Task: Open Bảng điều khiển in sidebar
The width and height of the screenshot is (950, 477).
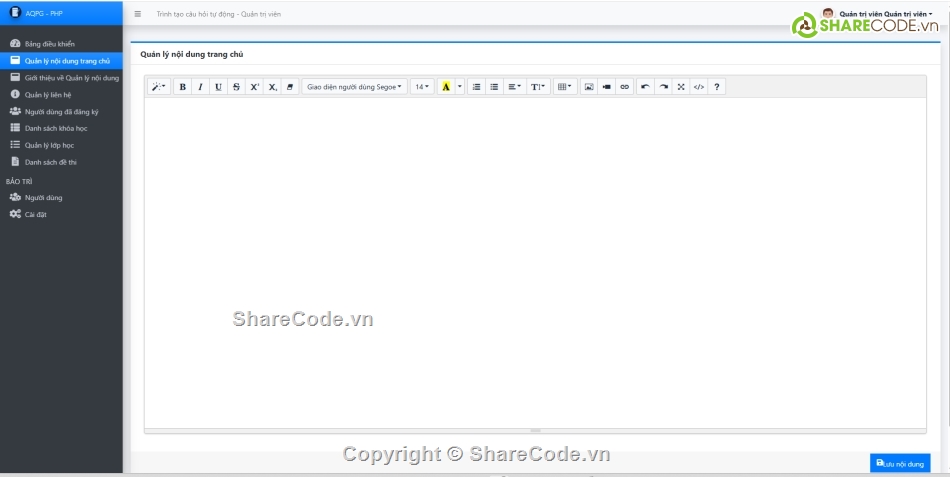Action: click(49, 44)
